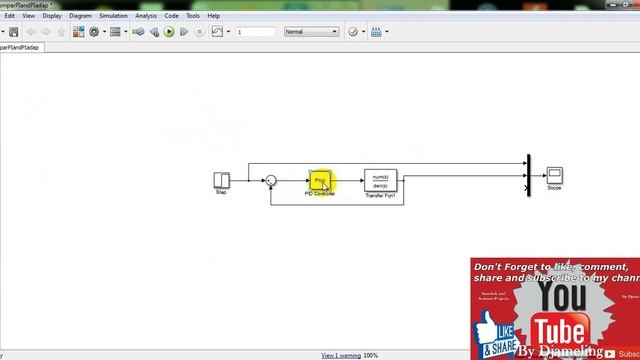Click the Up to Parent arrow
Image resolution: width=640 pixels, height=360 pixels.
61,32
